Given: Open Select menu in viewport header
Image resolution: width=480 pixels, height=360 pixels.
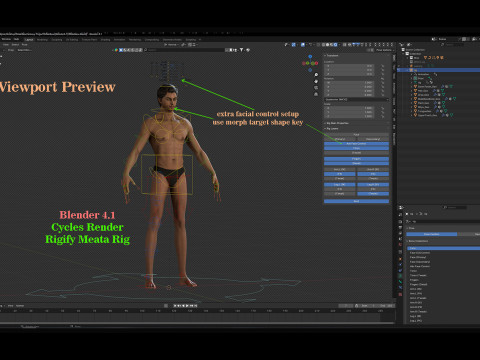Looking at the screenshot, I should coord(16,44).
